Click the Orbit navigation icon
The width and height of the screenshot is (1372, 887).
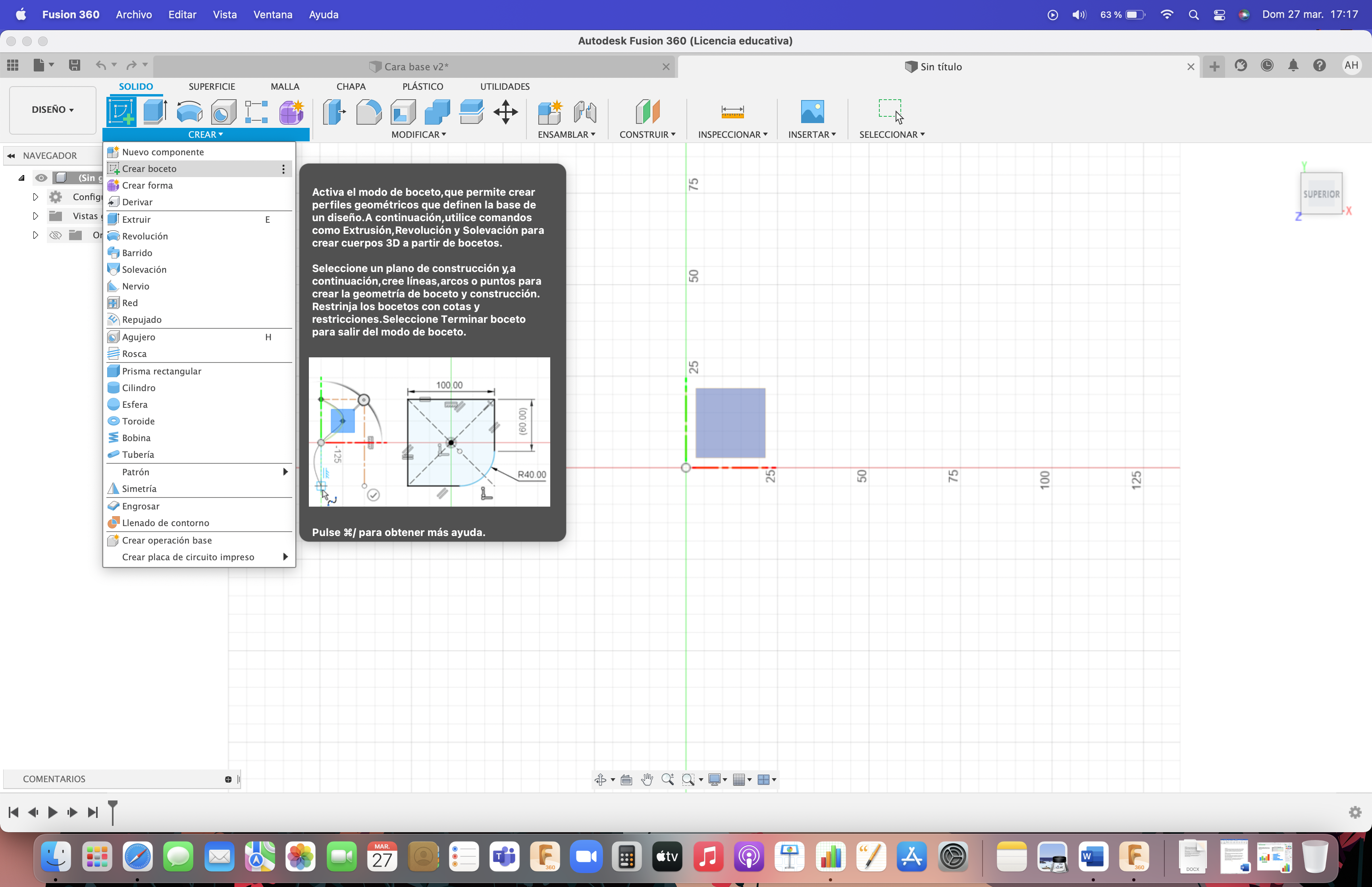(x=601, y=779)
